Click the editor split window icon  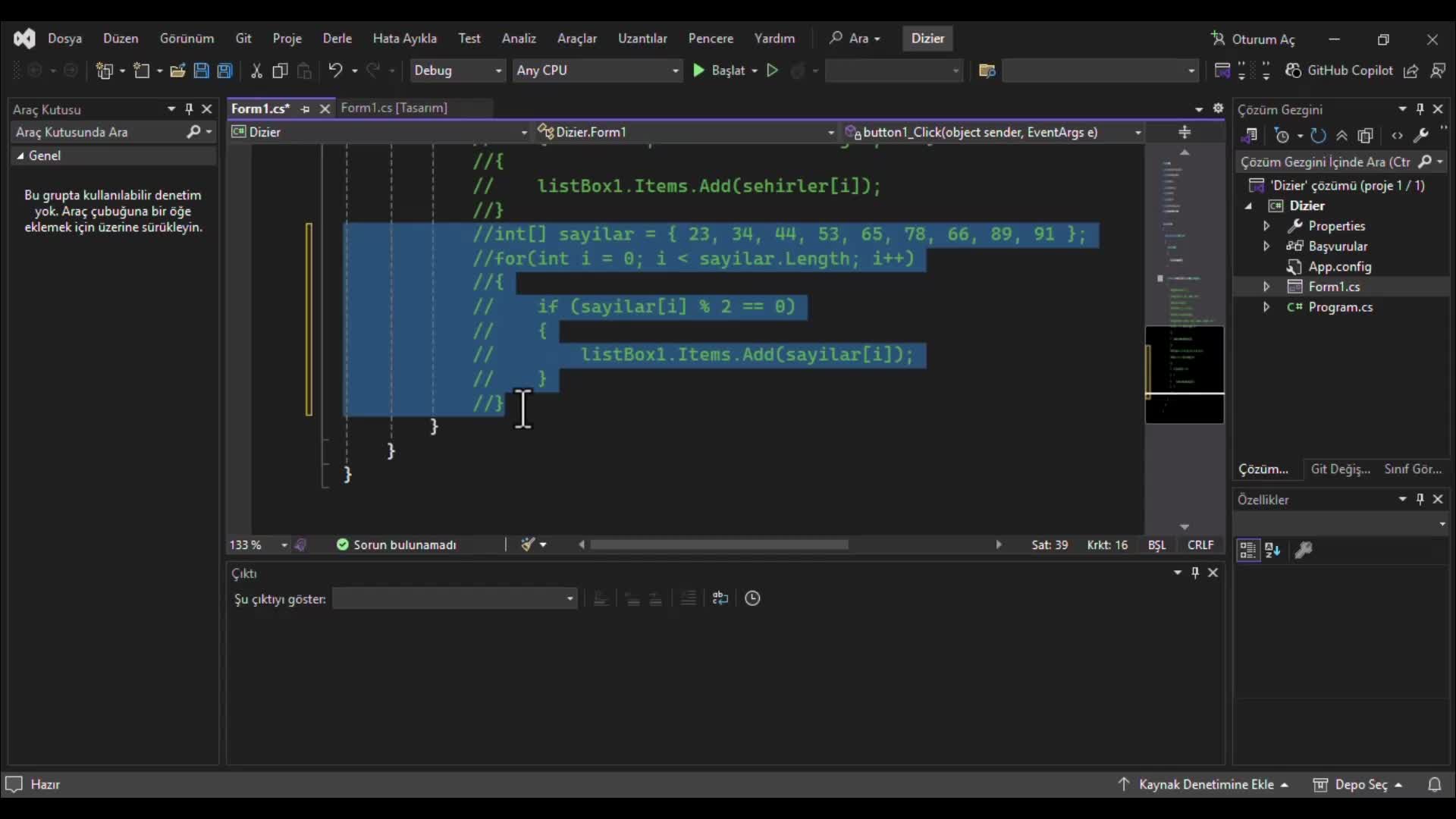click(x=1185, y=132)
